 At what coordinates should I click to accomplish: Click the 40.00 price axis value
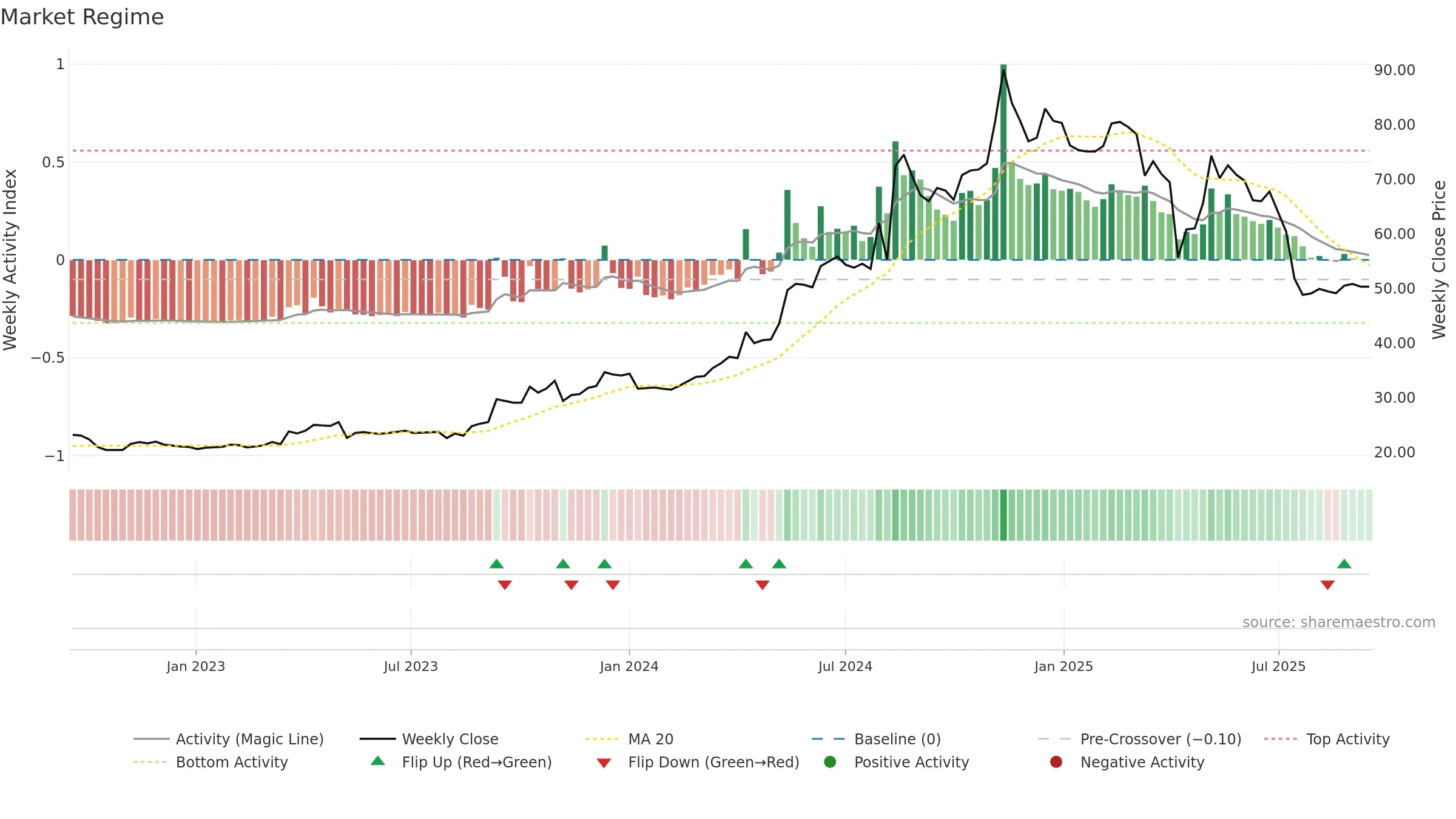click(1395, 343)
